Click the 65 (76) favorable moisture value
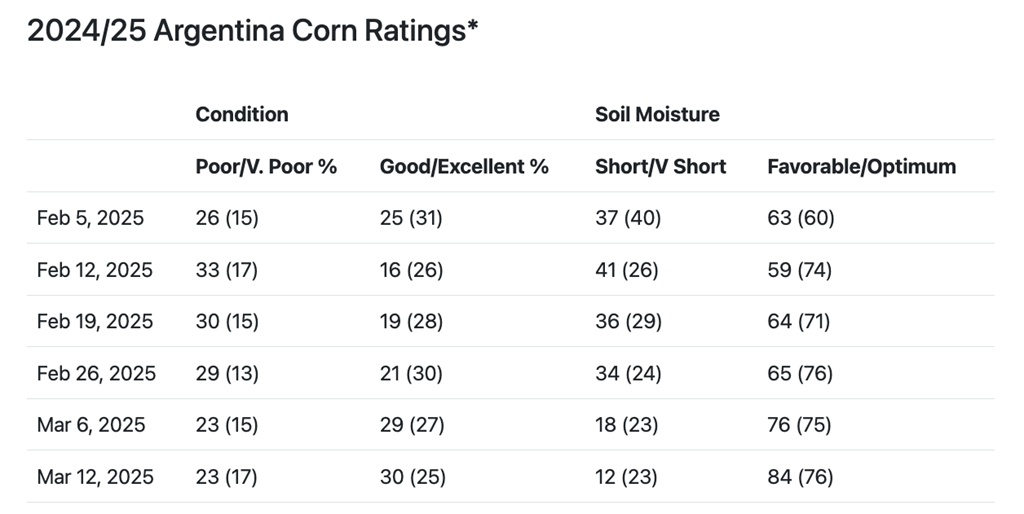Image resolution: width=1024 pixels, height=514 pixels. click(x=799, y=374)
